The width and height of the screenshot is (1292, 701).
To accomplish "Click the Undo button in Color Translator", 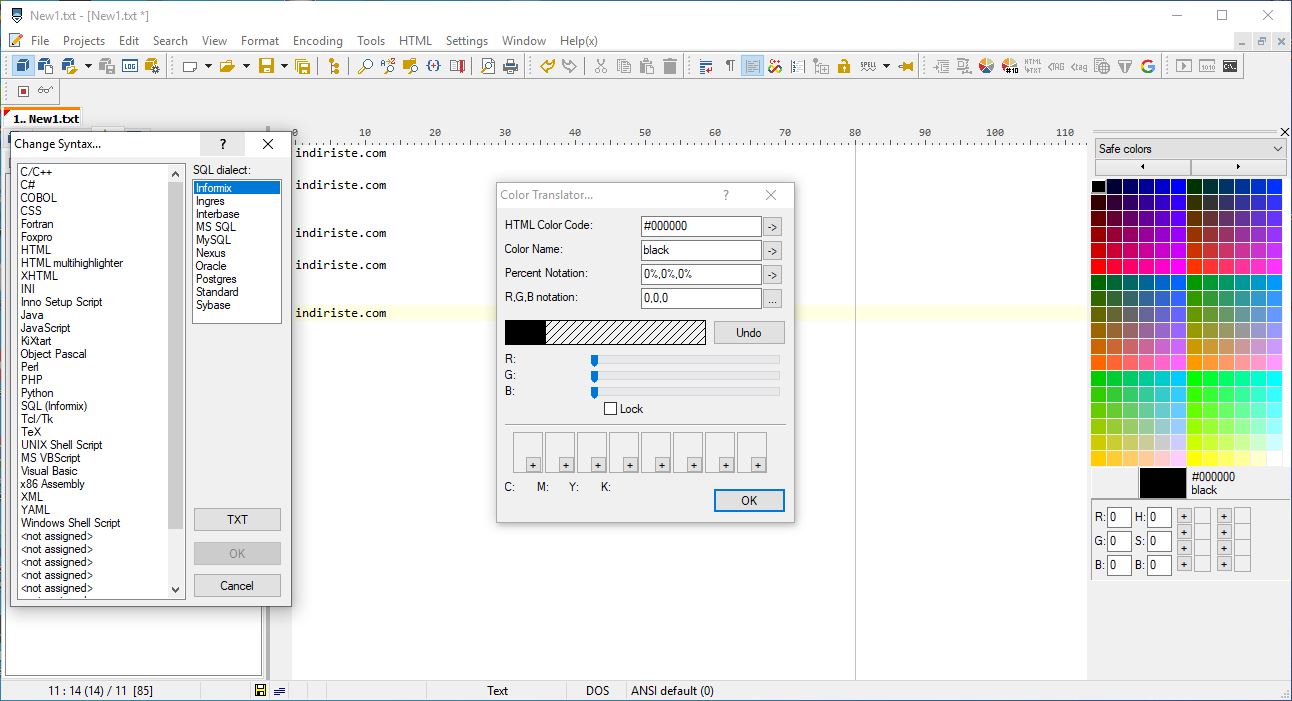I will click(749, 333).
